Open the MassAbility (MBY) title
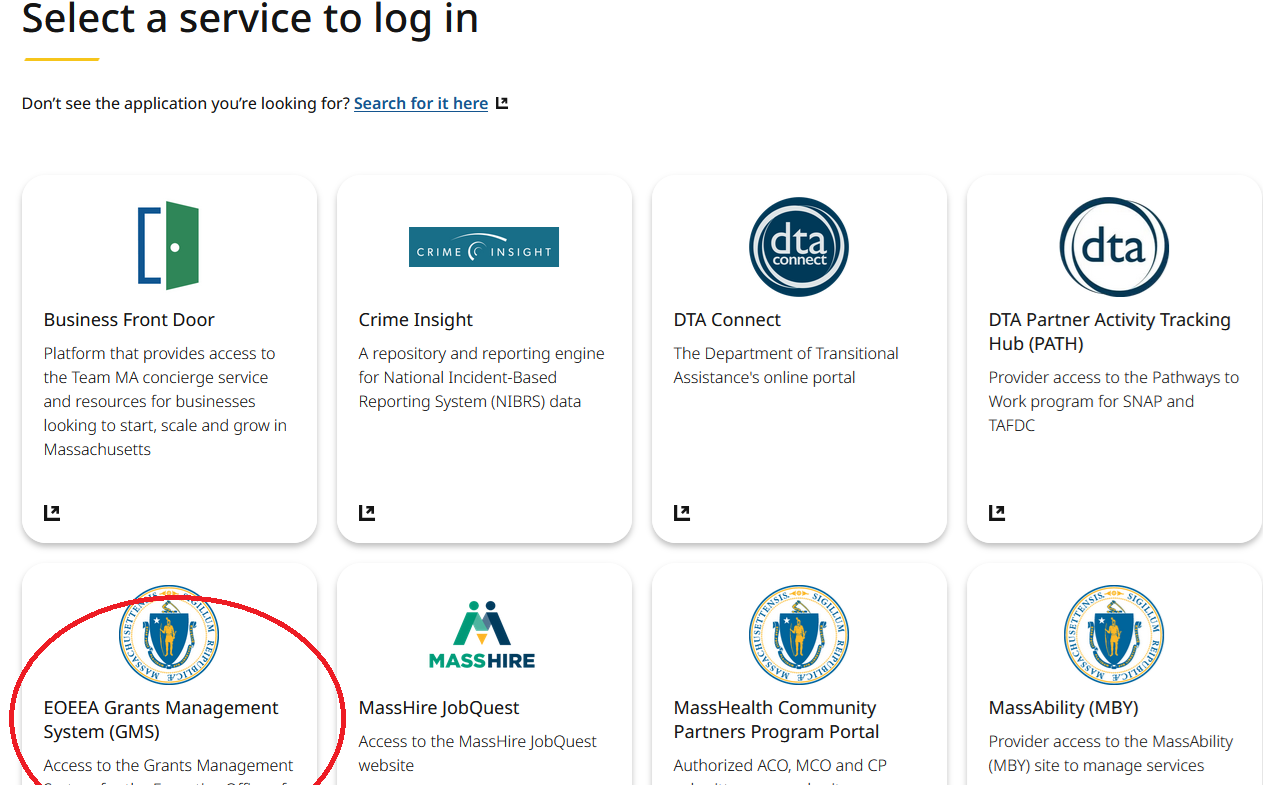This screenshot has height=785, width=1263. point(1064,708)
